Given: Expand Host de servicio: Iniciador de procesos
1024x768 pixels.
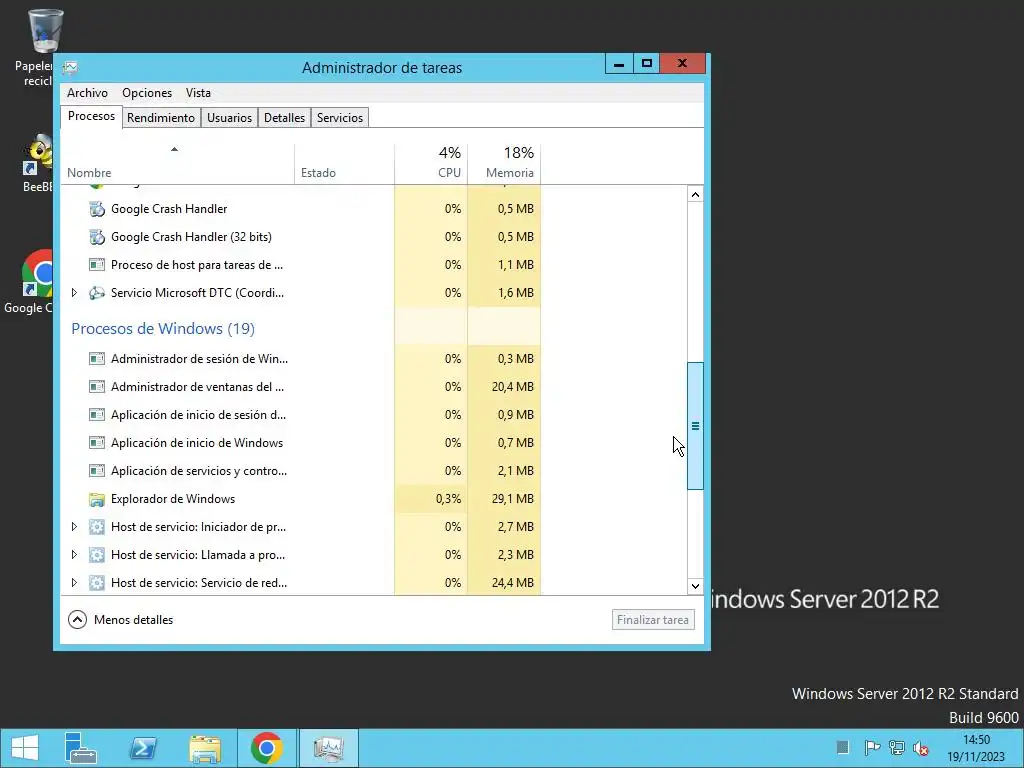Looking at the screenshot, I should (74, 527).
